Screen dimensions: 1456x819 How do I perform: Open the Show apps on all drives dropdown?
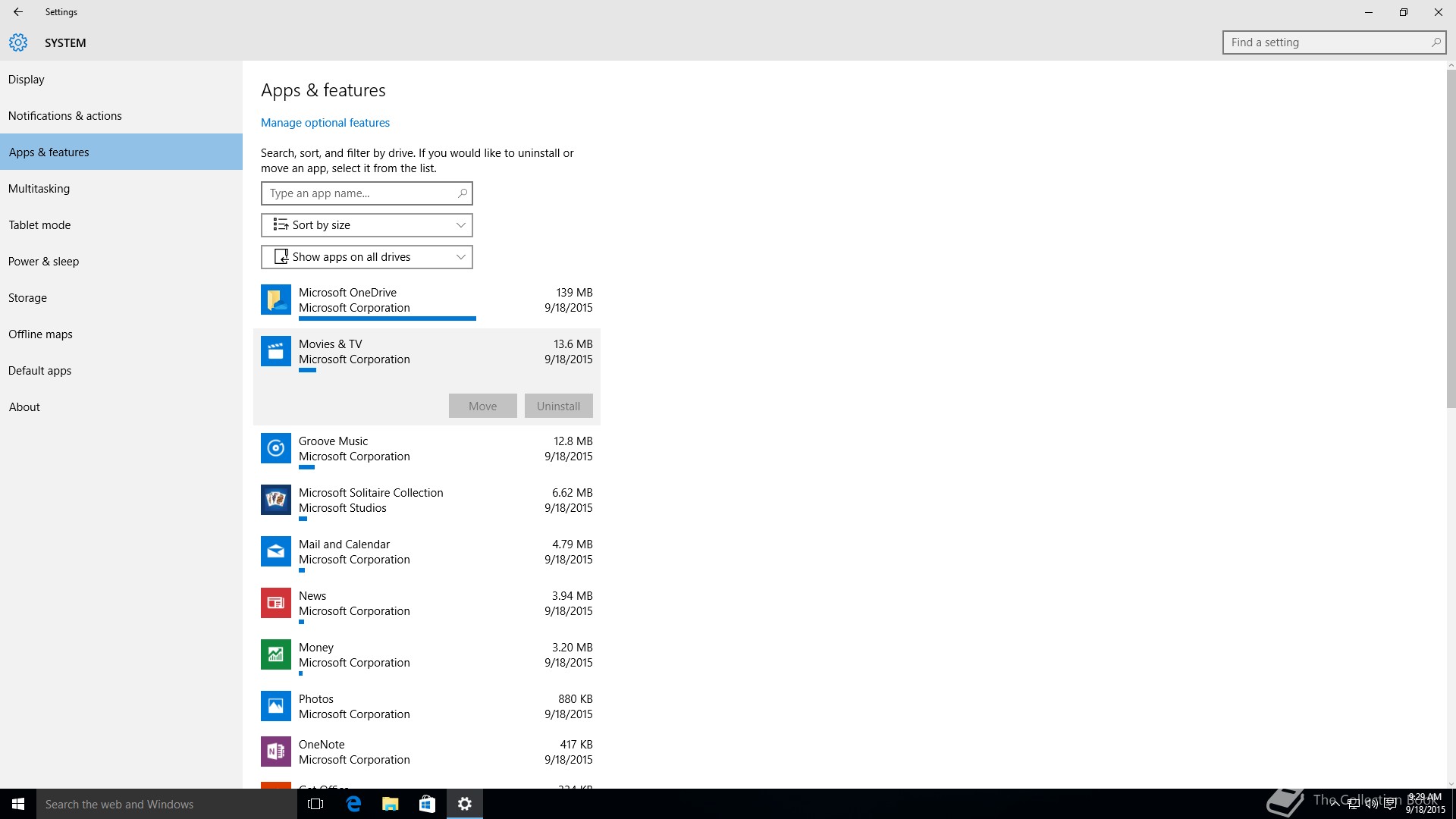[x=367, y=257]
